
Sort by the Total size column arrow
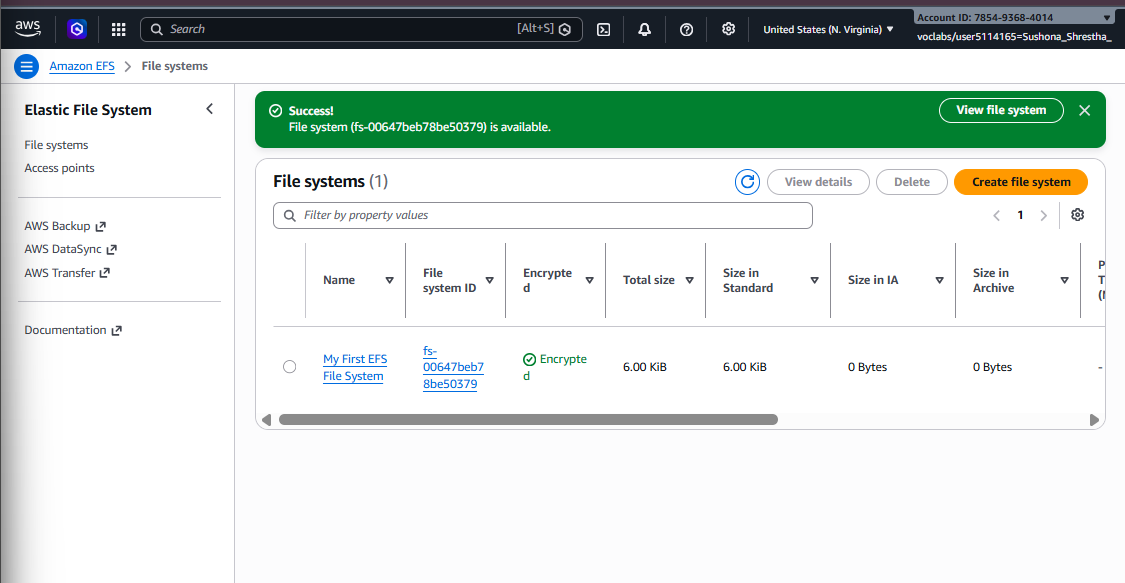689,280
